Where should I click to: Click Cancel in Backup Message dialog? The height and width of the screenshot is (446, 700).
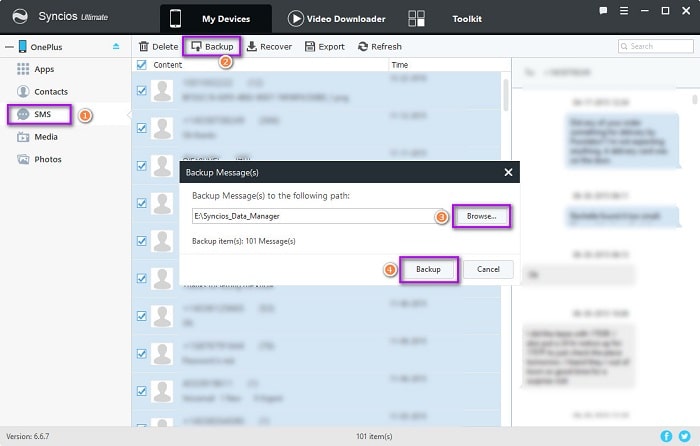pyautogui.click(x=488, y=269)
